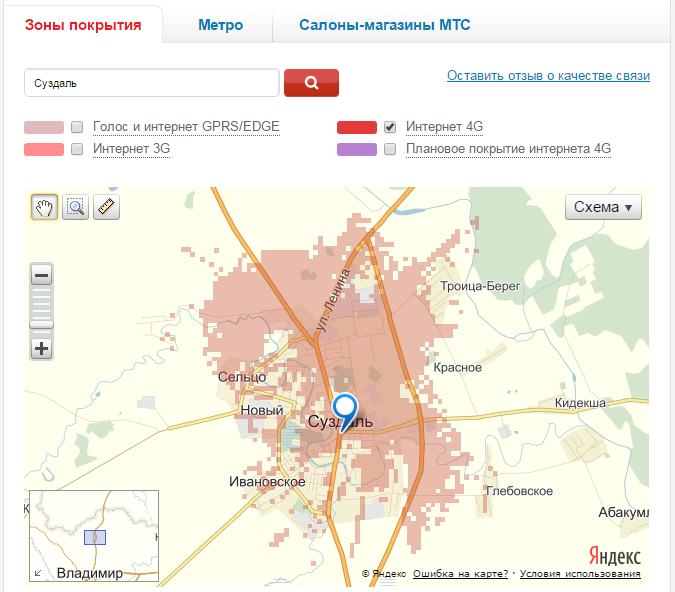
Task: Click the ул. Ленина street label
Action: (332, 301)
